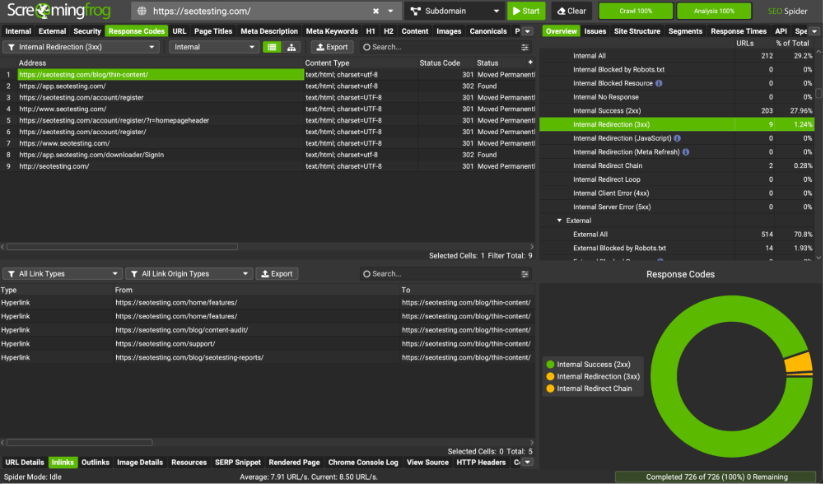Open the All Link Origin Types dropdown

click(x=189, y=274)
